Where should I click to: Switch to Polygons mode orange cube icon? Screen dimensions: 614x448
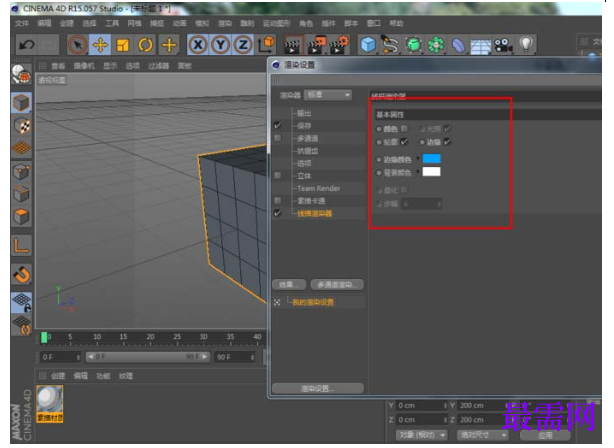tap(21, 217)
